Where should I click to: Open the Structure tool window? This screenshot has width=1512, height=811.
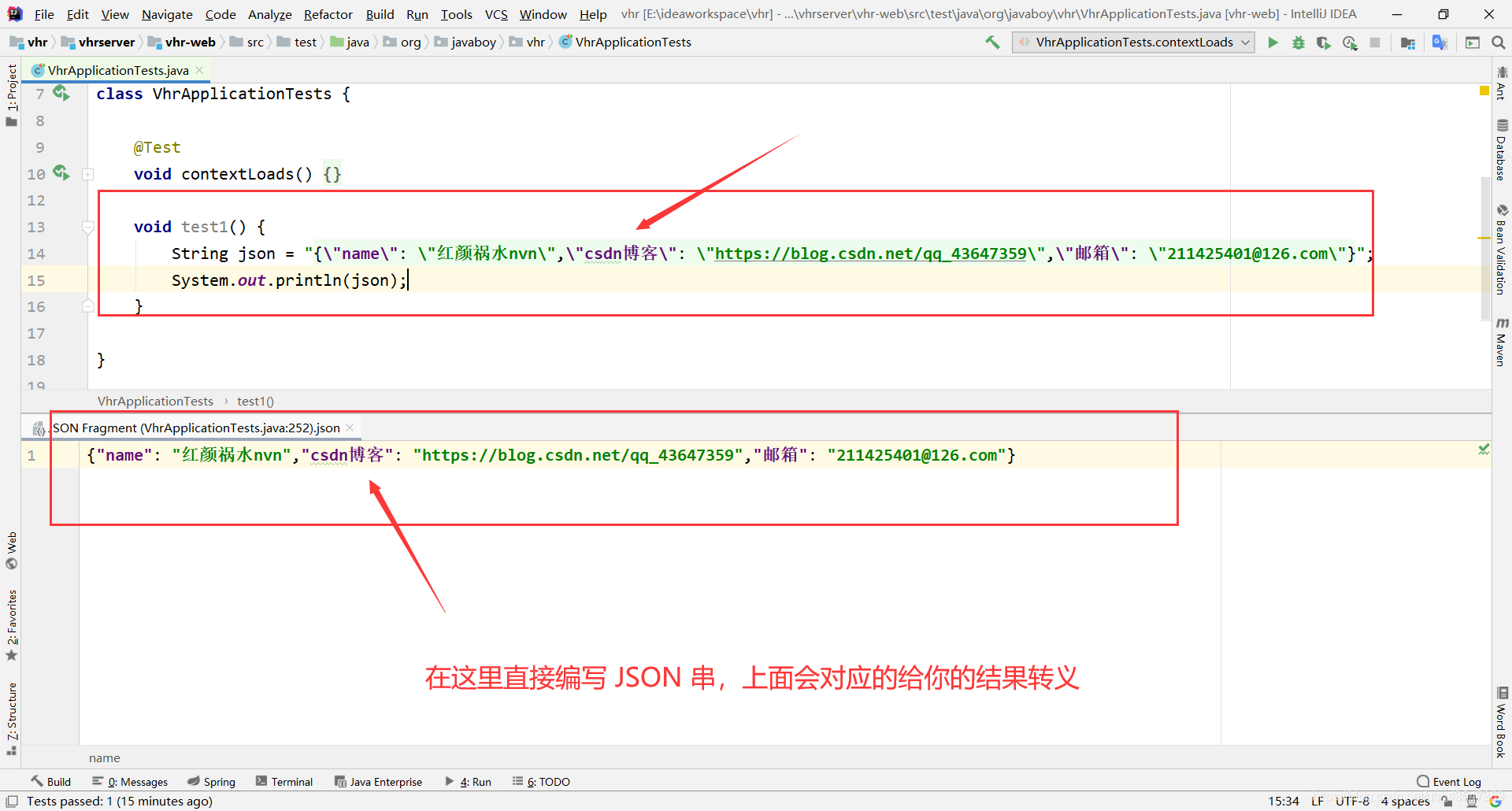click(x=11, y=718)
